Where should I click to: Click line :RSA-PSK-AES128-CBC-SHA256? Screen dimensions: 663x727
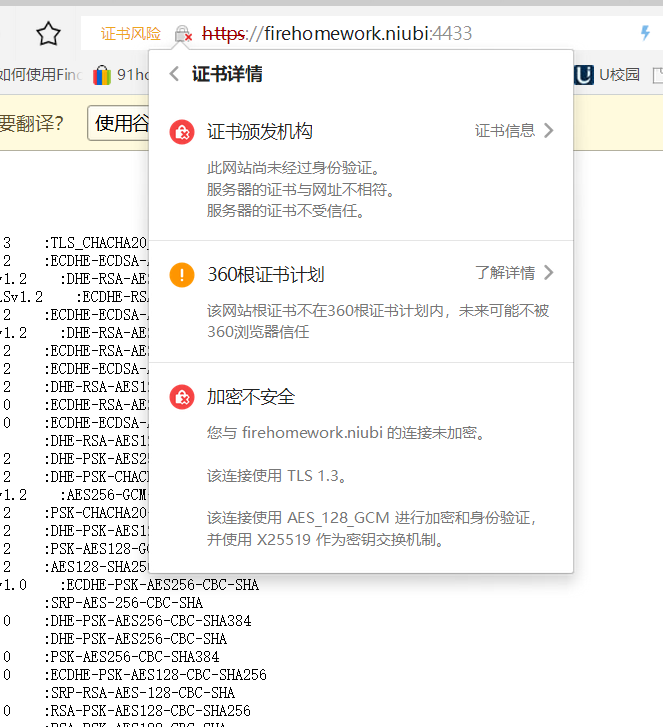pyautogui.click(x=147, y=711)
